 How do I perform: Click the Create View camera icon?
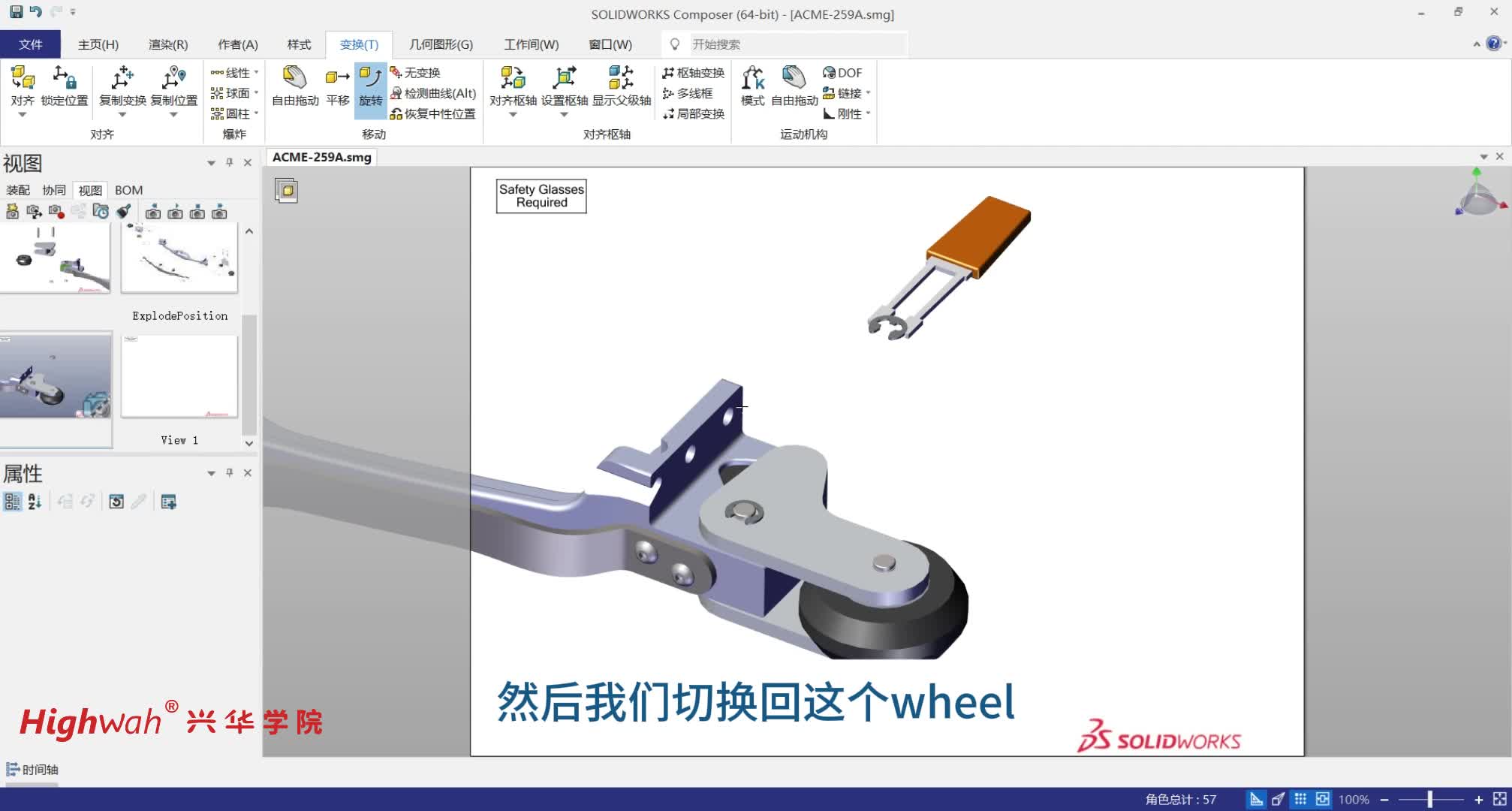click(12, 212)
